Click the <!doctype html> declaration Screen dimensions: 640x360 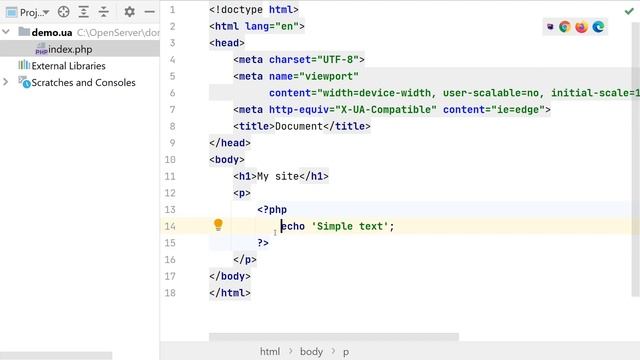coord(254,9)
